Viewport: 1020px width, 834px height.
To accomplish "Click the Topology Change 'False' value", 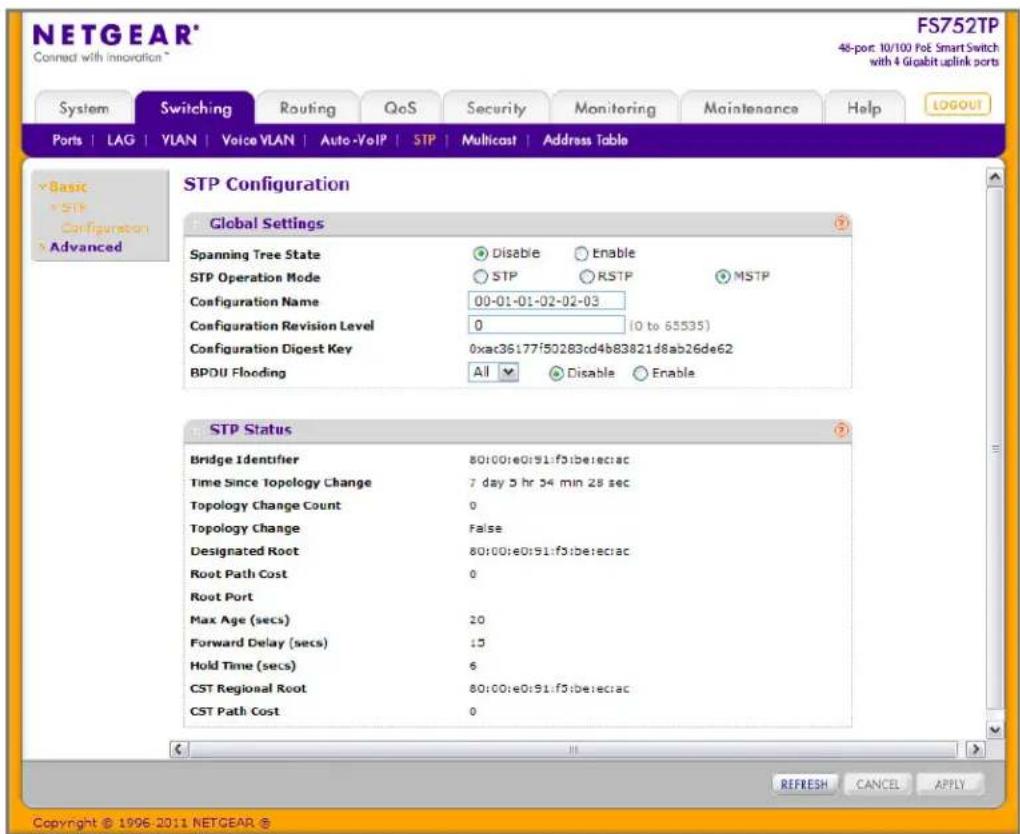I will point(485,528).
